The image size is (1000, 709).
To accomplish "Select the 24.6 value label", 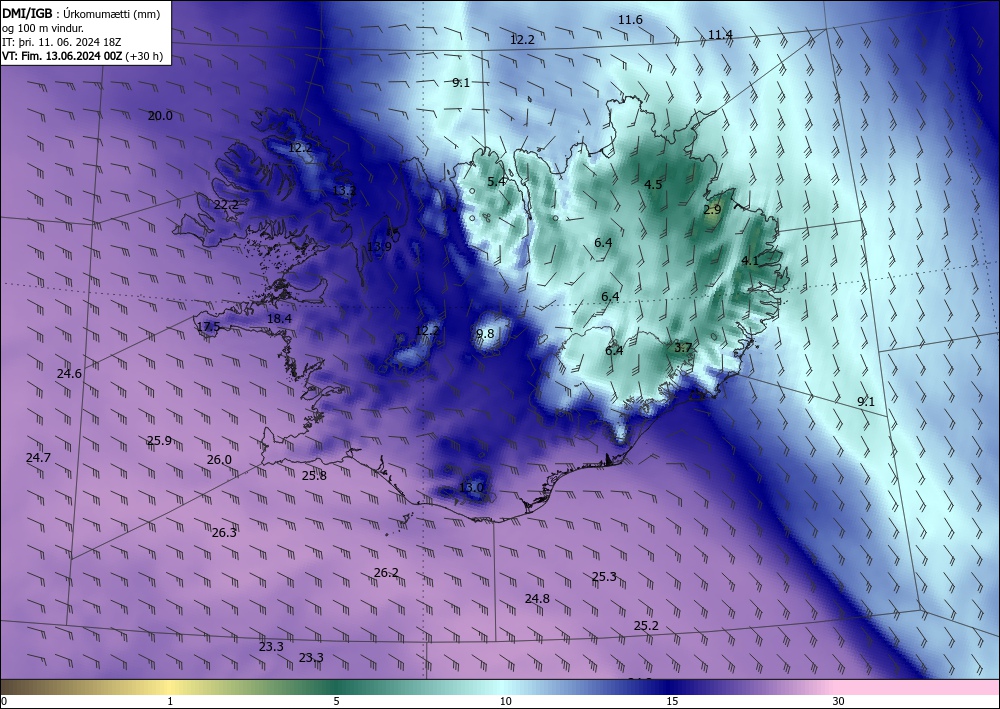I will coord(69,374).
